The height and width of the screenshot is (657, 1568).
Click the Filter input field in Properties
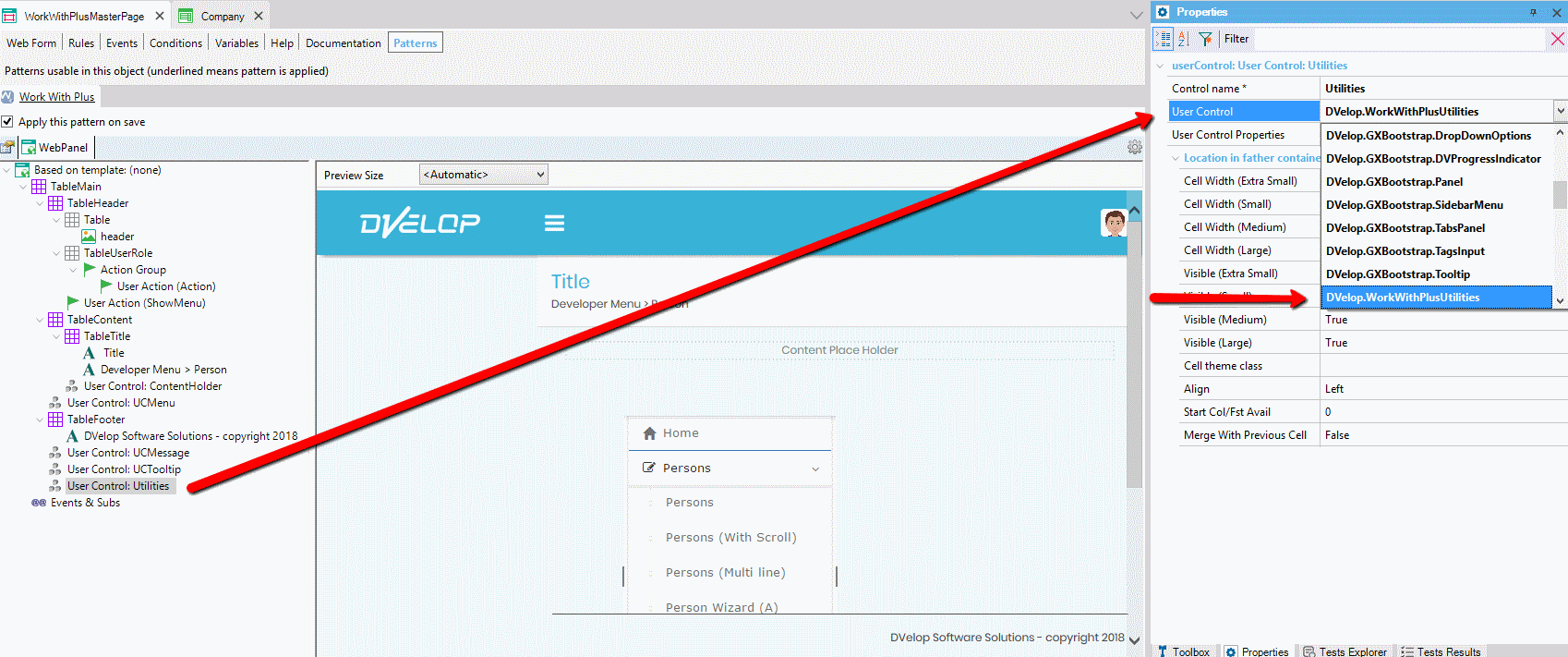point(1385,39)
